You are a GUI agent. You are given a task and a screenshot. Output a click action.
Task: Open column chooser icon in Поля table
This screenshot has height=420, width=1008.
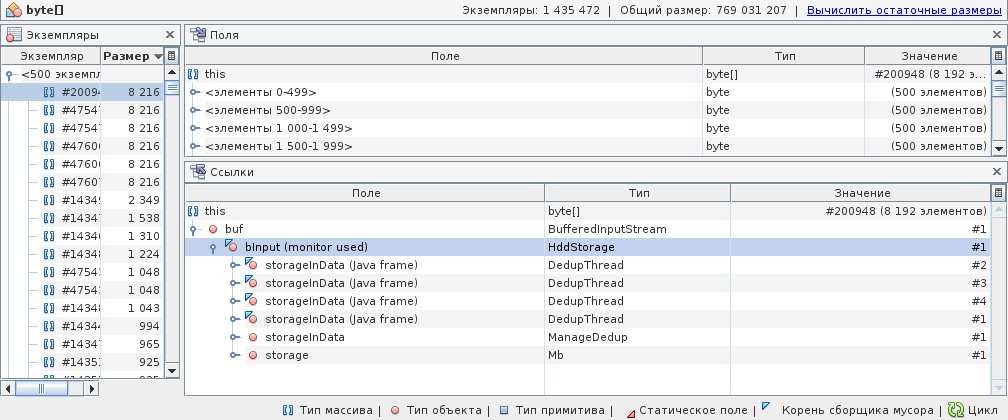[x=997, y=57]
